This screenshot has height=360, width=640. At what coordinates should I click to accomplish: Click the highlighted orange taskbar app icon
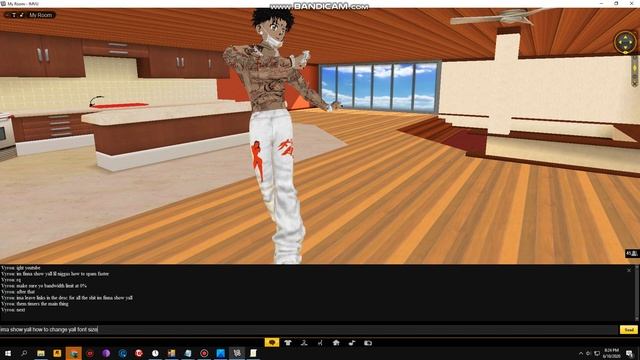(73, 353)
